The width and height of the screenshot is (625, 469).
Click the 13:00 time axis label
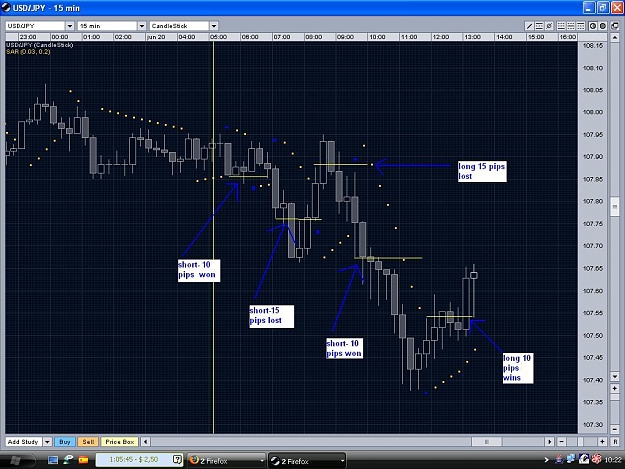(x=472, y=37)
